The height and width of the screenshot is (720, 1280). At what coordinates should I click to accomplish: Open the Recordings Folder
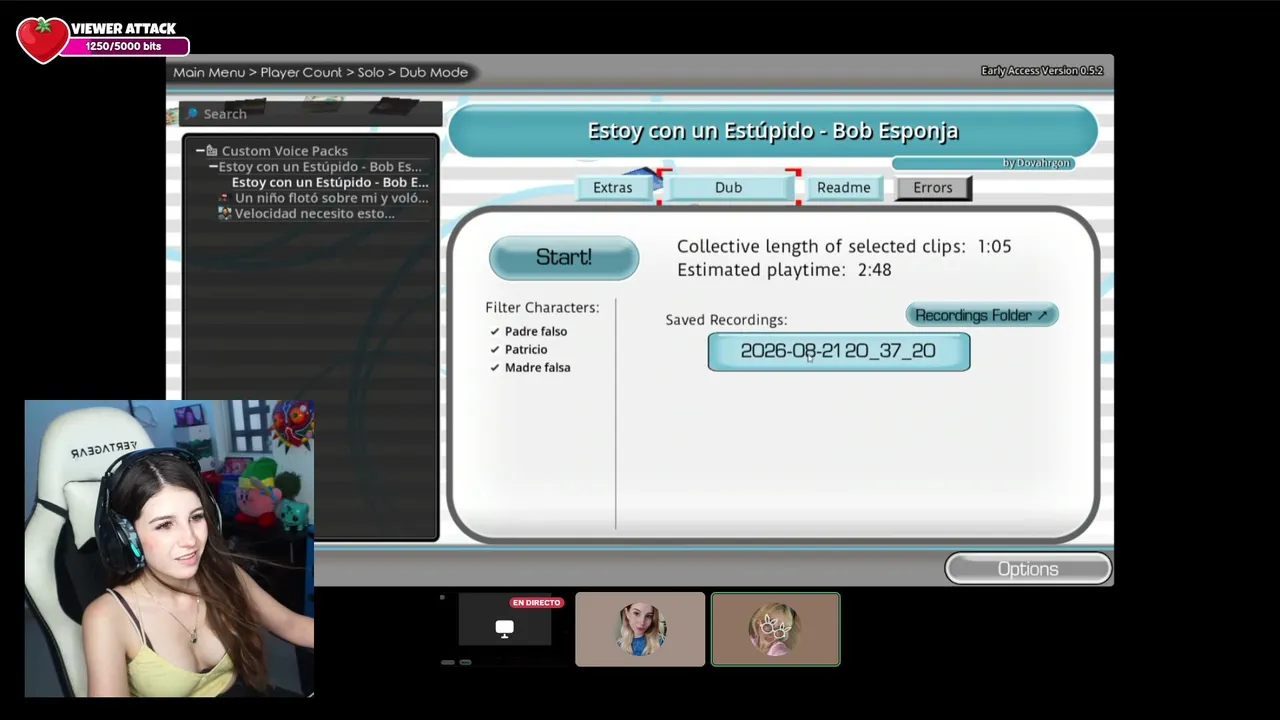[x=981, y=315]
